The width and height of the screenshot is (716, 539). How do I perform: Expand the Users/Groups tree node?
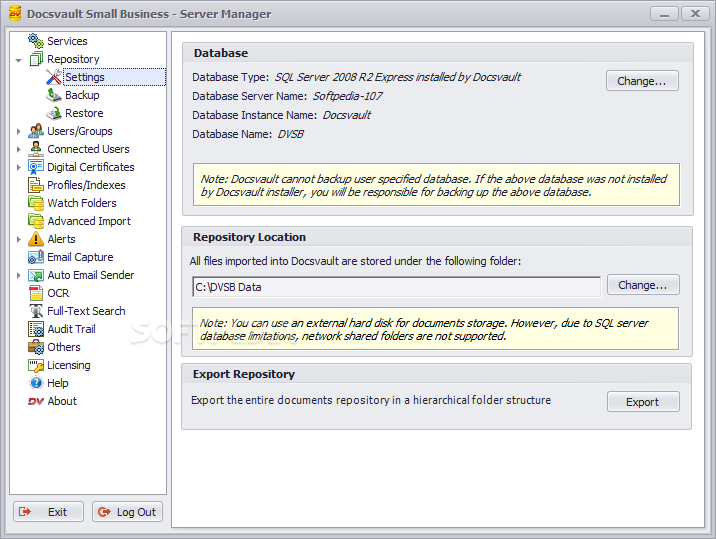click(x=18, y=132)
